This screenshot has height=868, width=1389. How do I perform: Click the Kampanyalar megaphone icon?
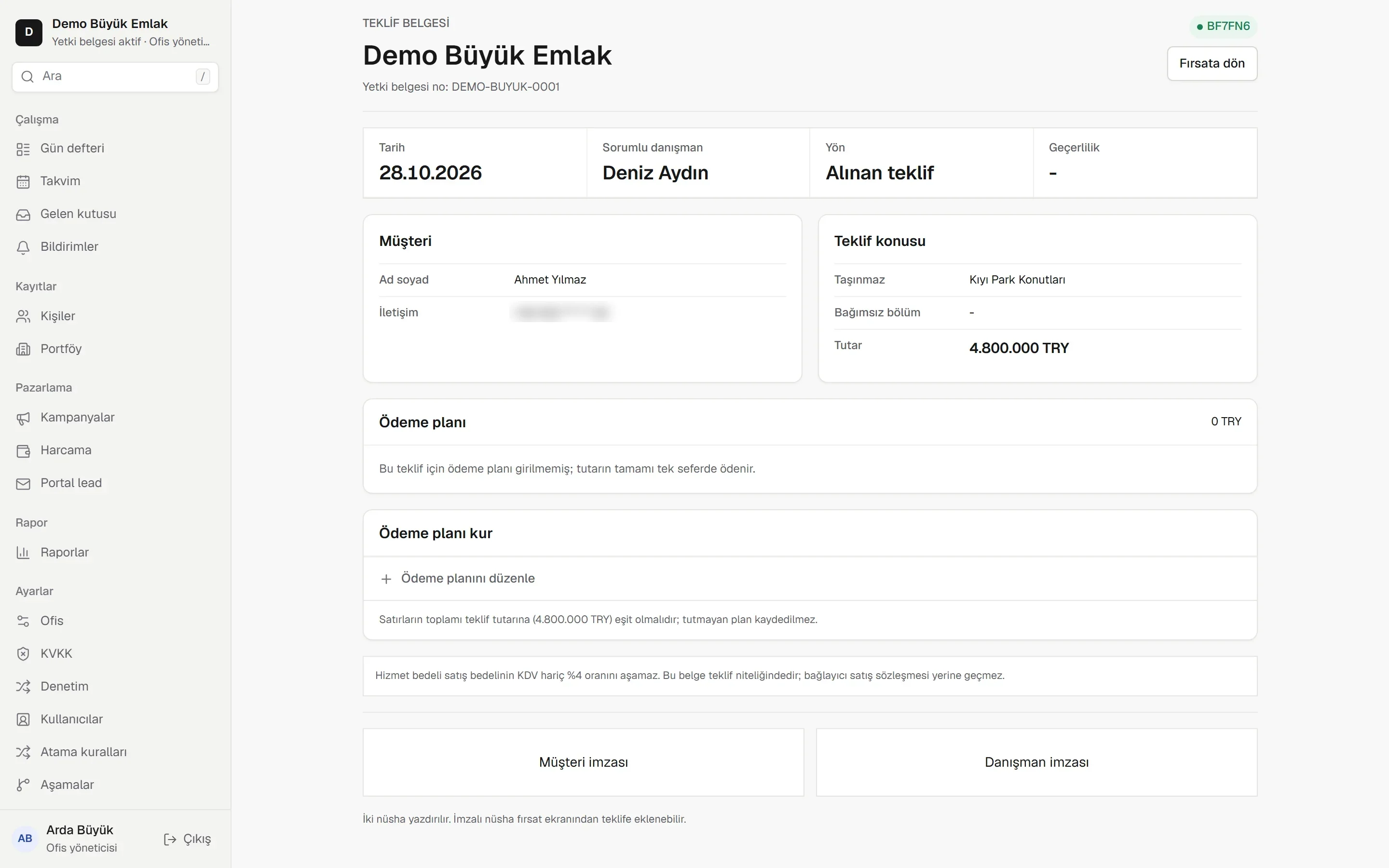tap(23, 419)
